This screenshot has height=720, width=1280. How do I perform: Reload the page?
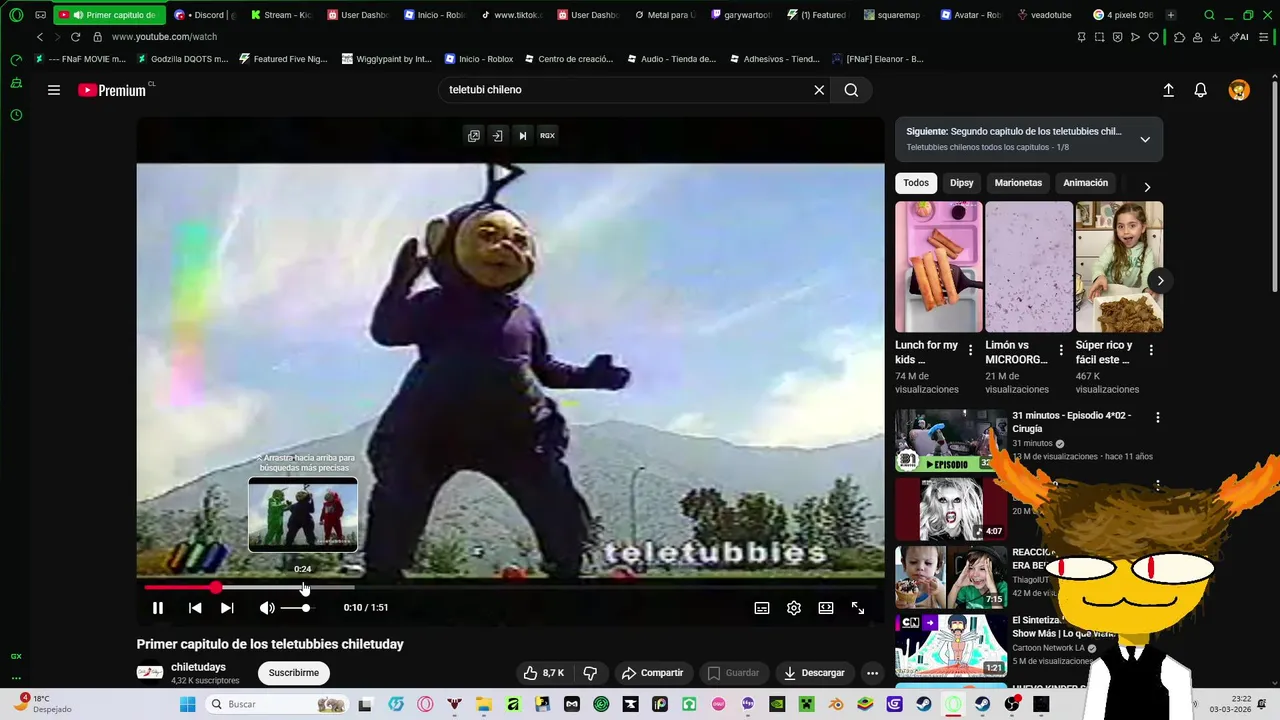click(x=75, y=37)
